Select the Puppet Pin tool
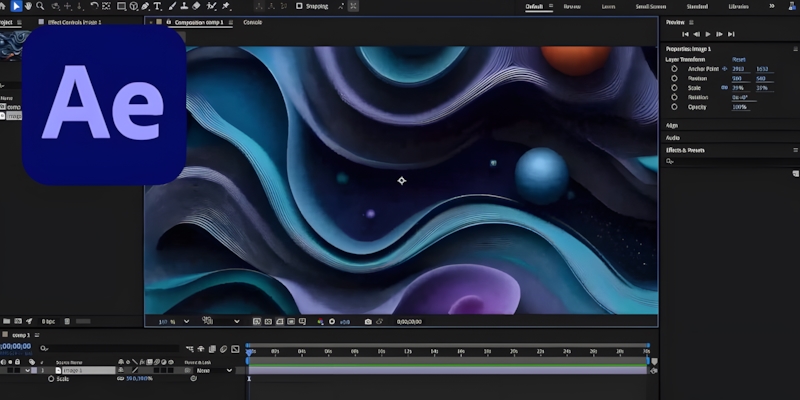 pos(226,6)
